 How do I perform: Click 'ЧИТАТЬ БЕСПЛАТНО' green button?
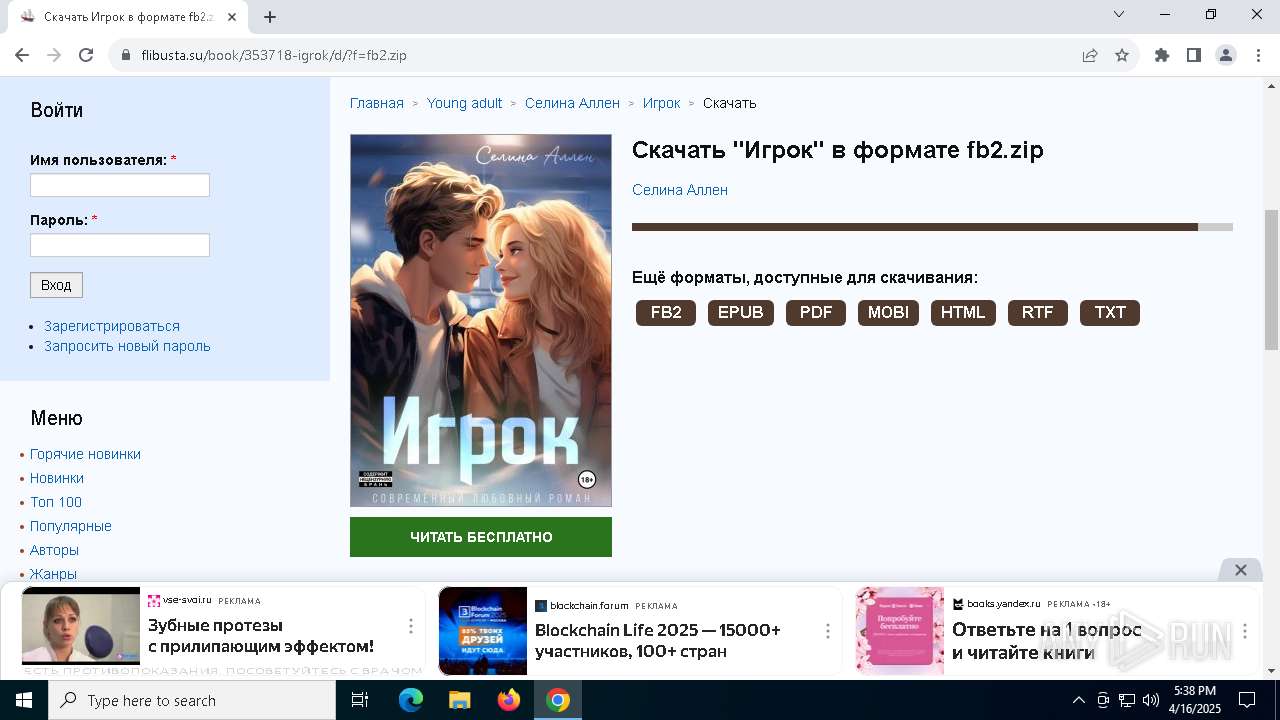click(481, 537)
